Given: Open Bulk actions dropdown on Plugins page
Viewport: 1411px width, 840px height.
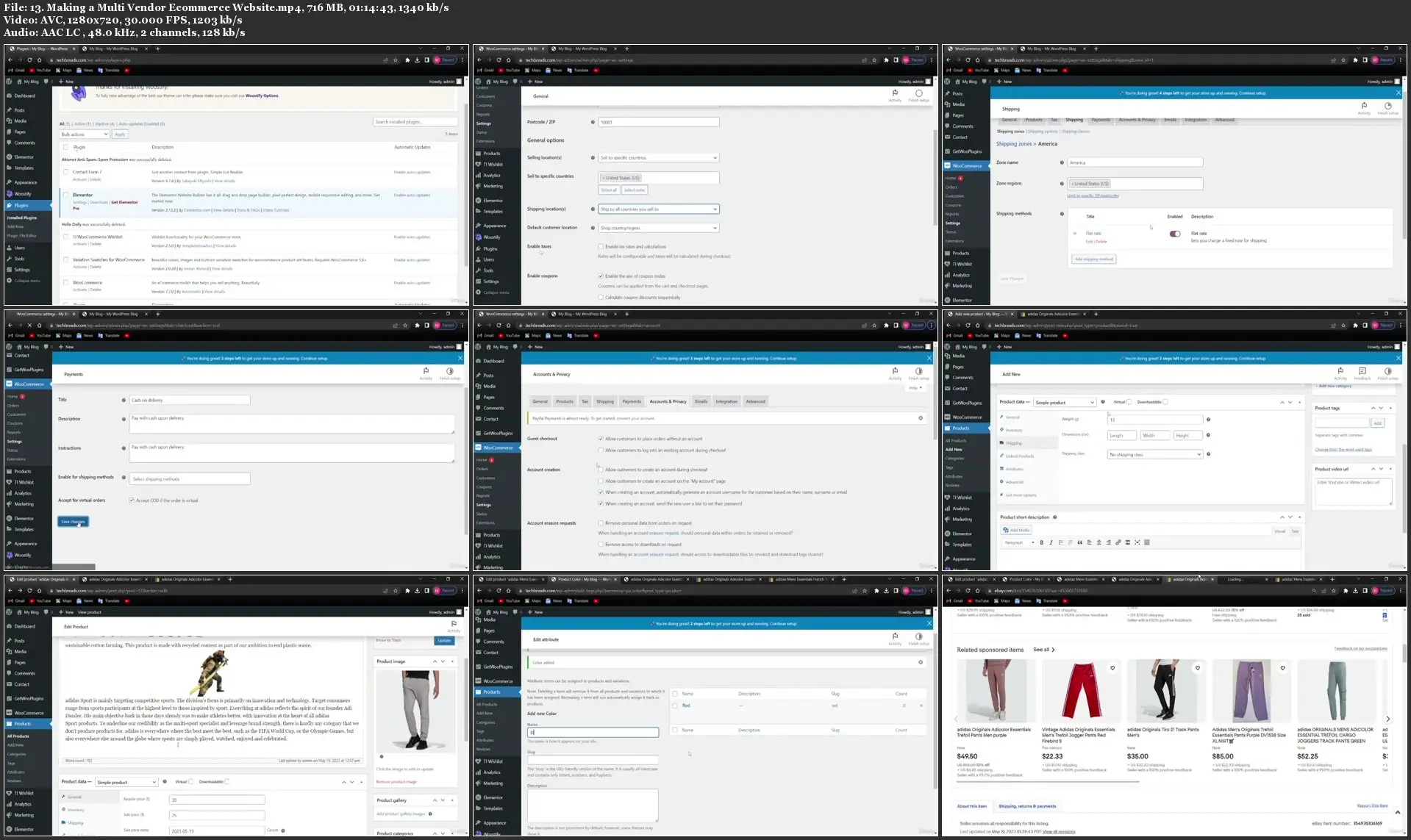Looking at the screenshot, I should click(x=84, y=134).
